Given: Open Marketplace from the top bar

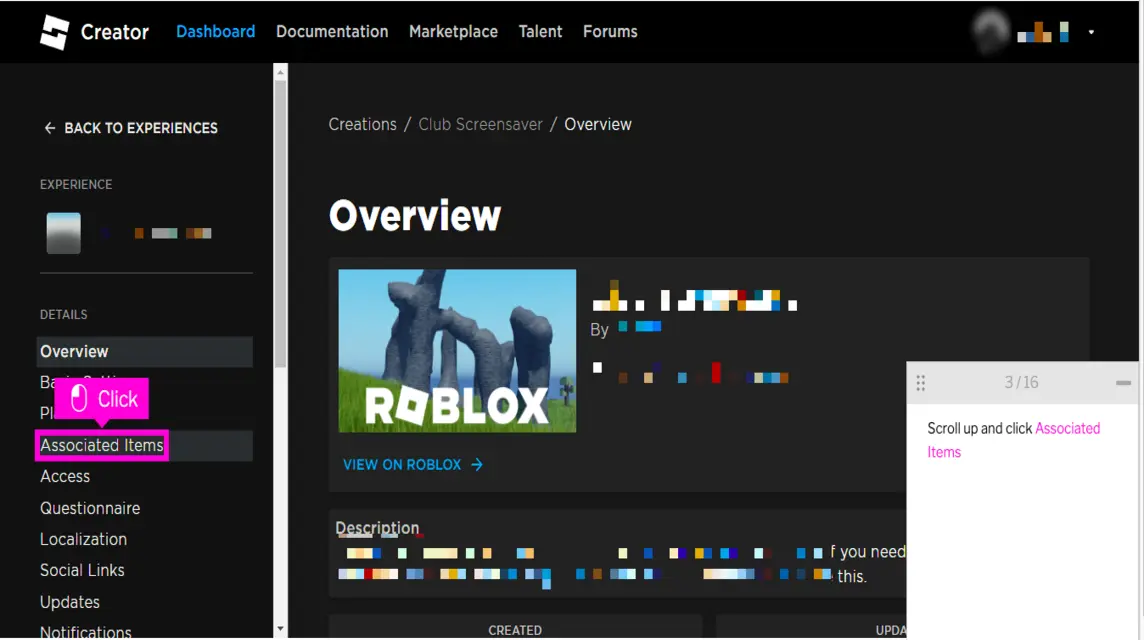Looking at the screenshot, I should tap(453, 32).
